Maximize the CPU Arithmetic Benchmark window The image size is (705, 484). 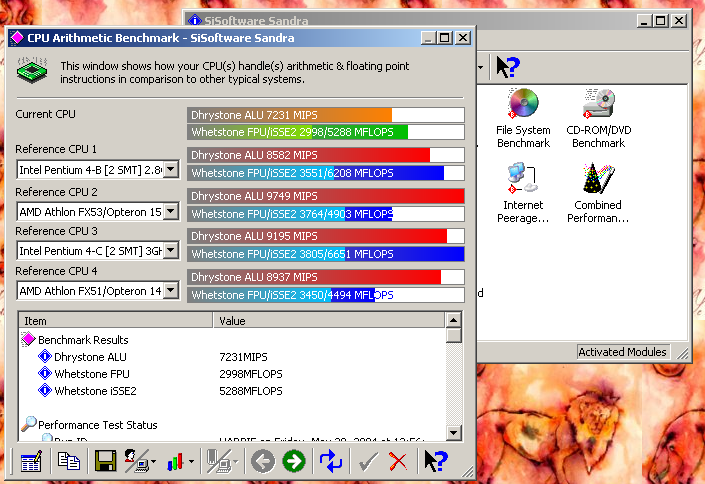coord(445,38)
